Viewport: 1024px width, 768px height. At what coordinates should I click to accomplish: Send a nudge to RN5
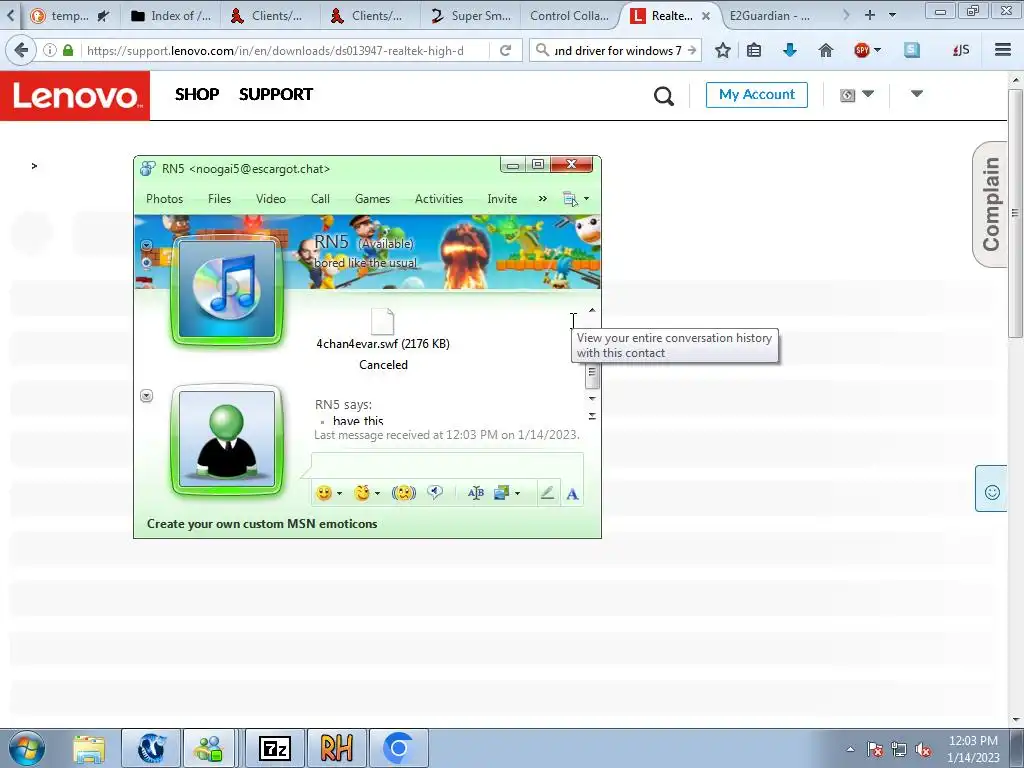tap(404, 493)
